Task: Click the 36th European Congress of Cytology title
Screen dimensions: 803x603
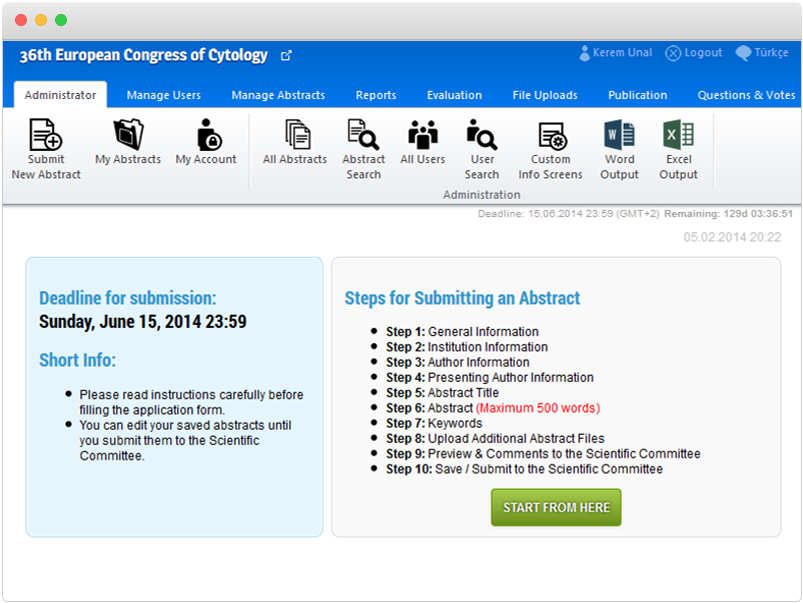Action: (143, 55)
